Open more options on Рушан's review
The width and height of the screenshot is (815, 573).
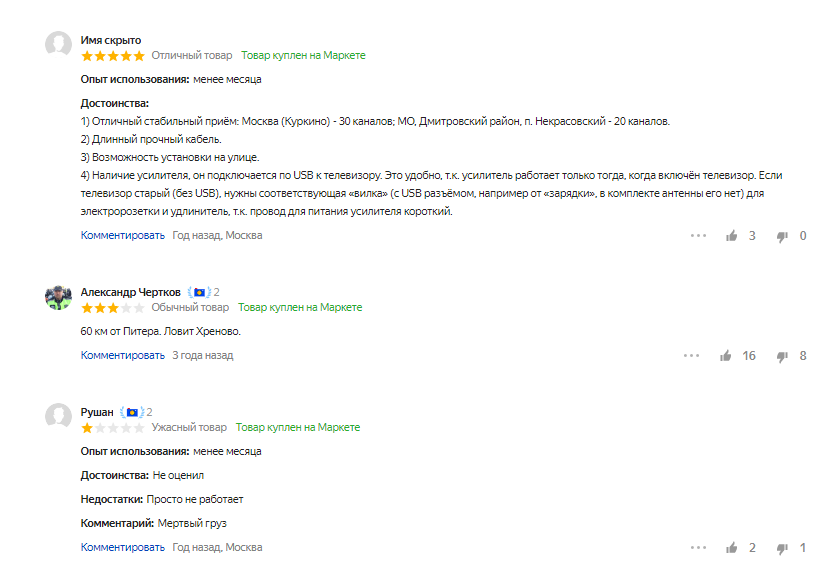698,548
